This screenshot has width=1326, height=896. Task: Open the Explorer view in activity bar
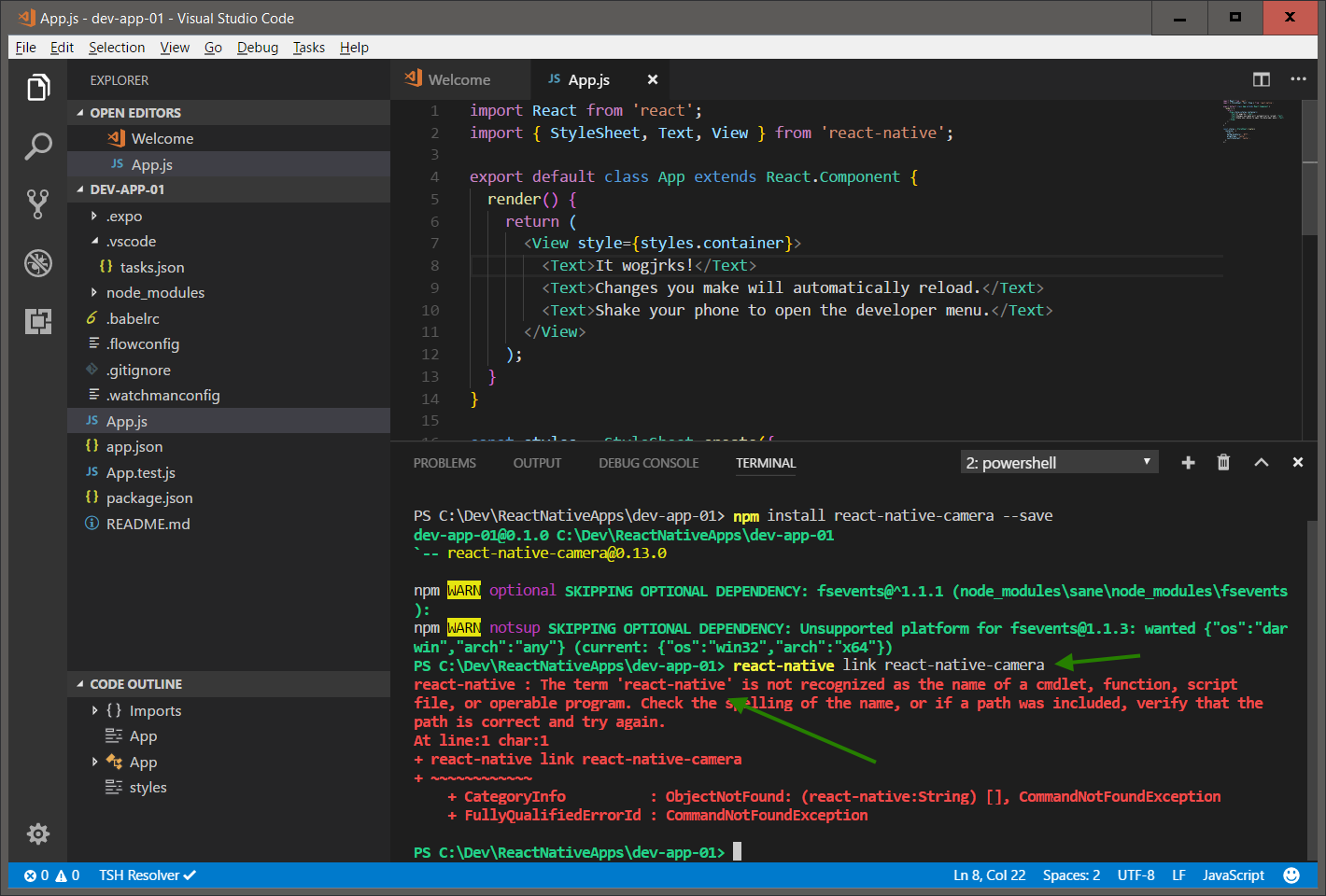(x=37, y=88)
